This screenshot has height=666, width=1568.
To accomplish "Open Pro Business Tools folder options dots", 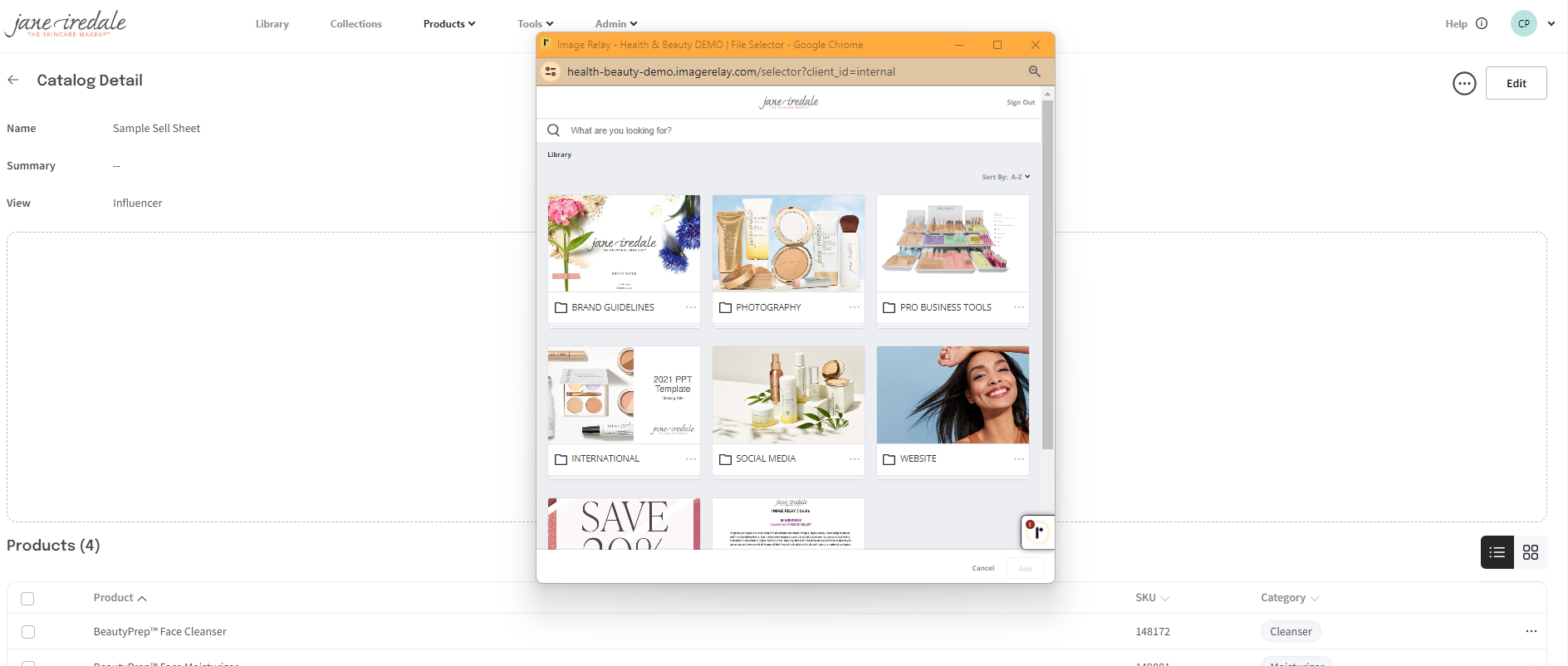I will pyautogui.click(x=1019, y=307).
